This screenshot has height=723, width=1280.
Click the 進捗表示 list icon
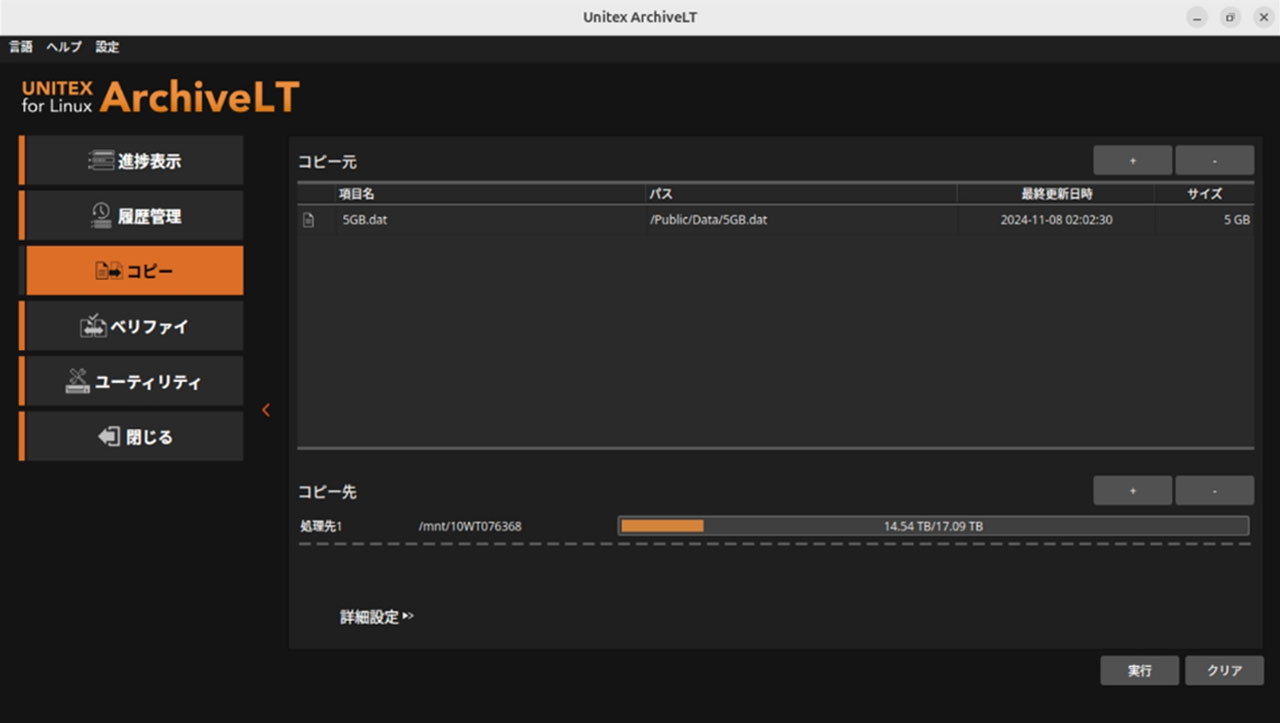pos(101,161)
